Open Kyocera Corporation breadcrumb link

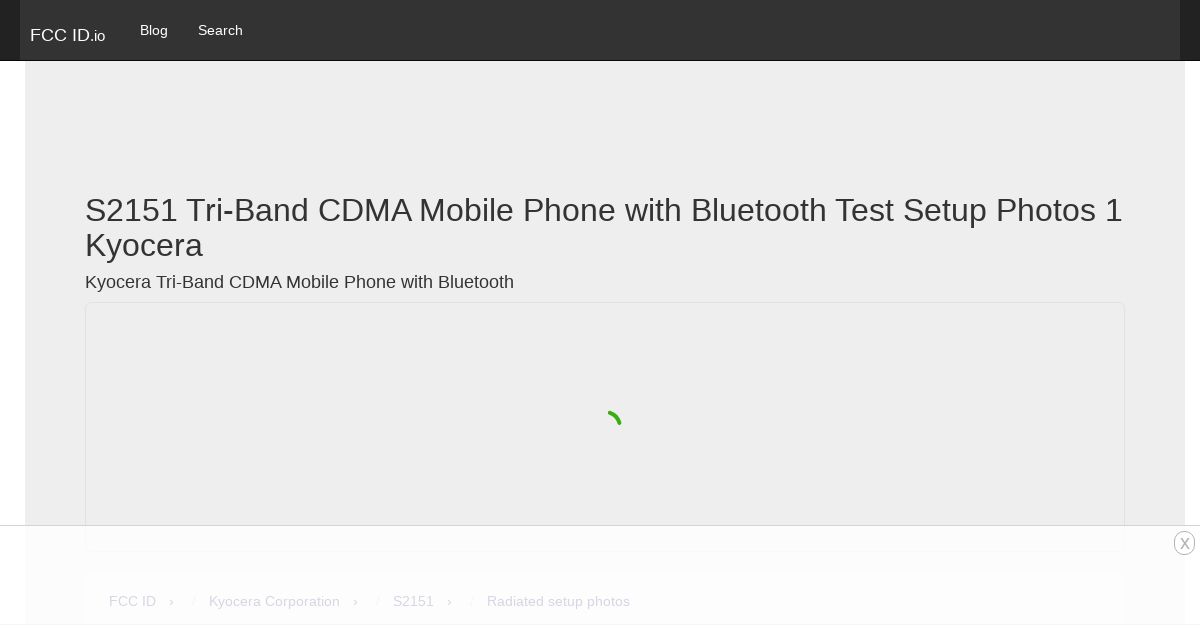point(274,601)
